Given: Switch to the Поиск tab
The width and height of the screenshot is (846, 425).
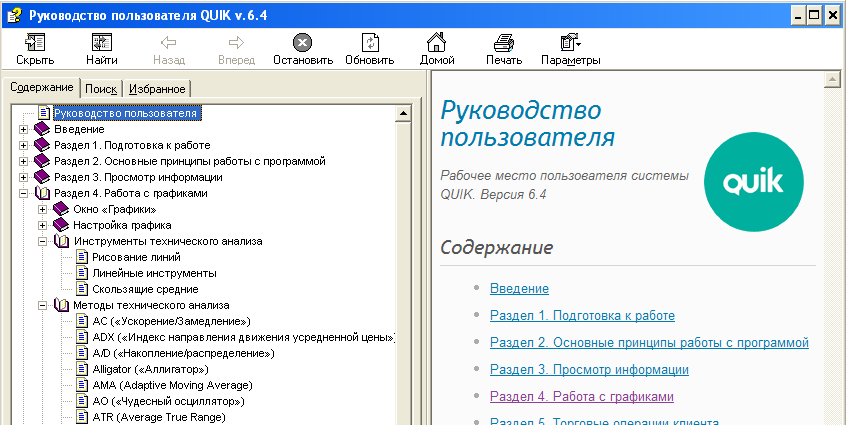Looking at the screenshot, I should (x=101, y=89).
